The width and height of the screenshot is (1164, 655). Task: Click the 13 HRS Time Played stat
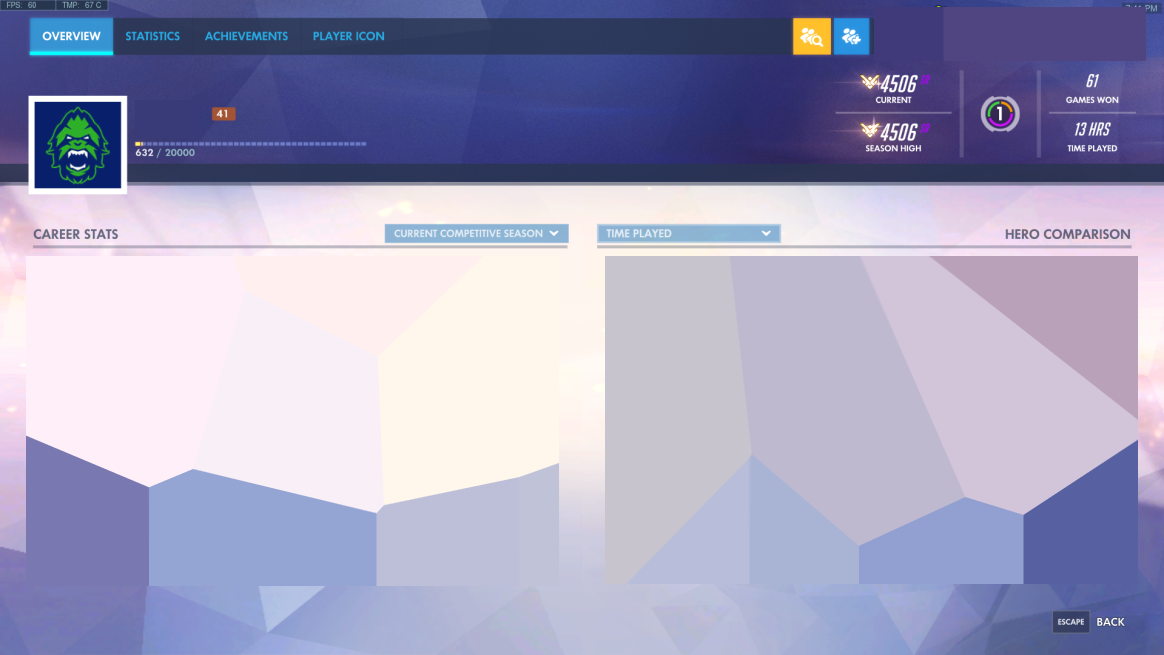[x=1092, y=137]
